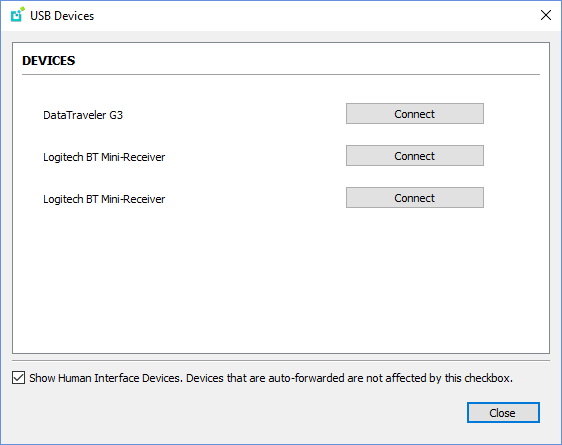Click blank space between DataTraveler name and Connect
The width and height of the screenshot is (562, 445).
[233, 115]
